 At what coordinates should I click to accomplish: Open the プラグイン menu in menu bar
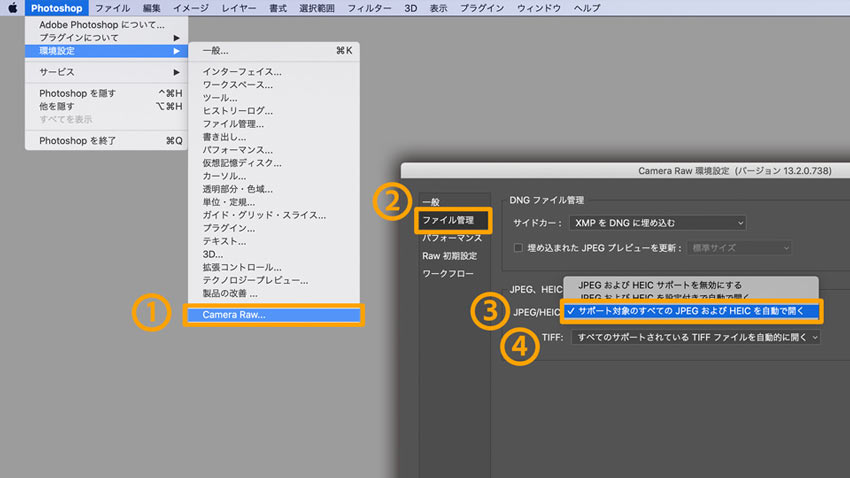tap(481, 8)
